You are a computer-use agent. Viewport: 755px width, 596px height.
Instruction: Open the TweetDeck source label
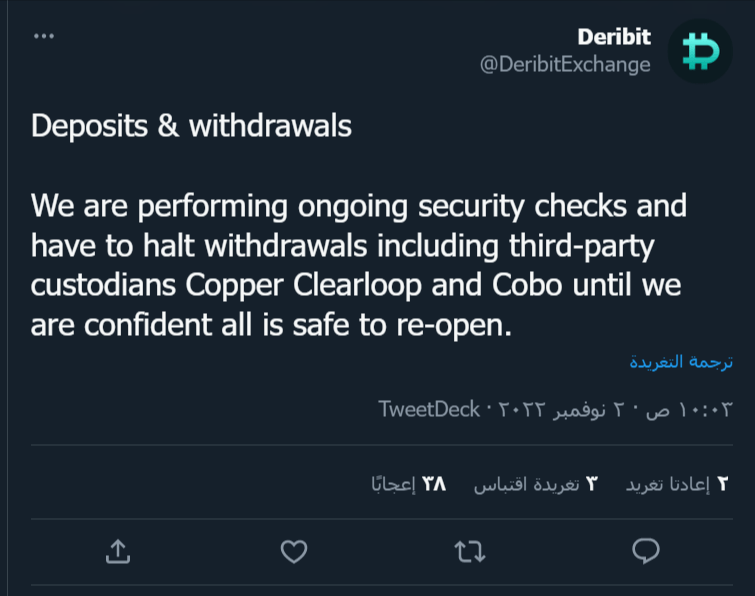(429, 409)
